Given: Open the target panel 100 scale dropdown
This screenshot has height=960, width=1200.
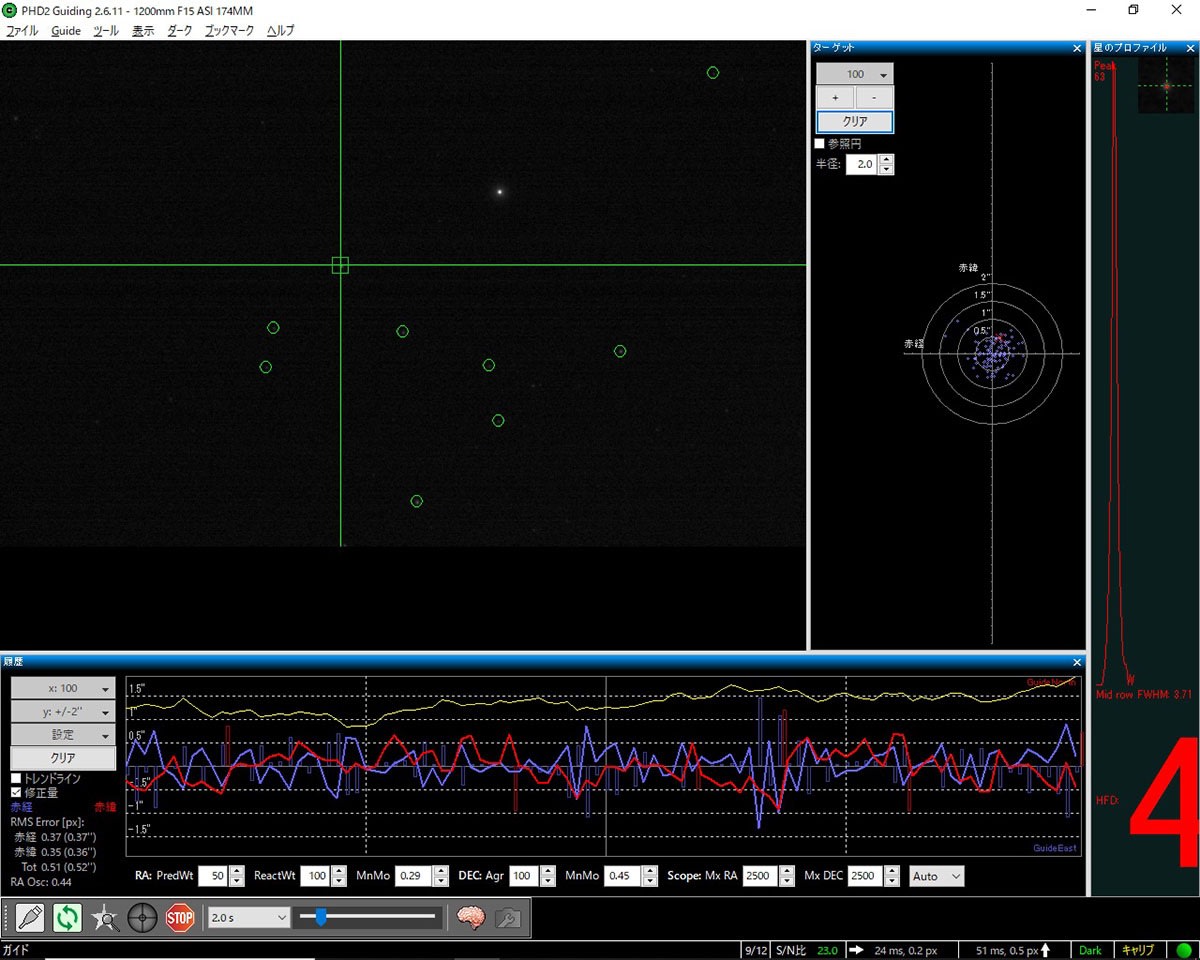Looking at the screenshot, I should click(x=855, y=74).
